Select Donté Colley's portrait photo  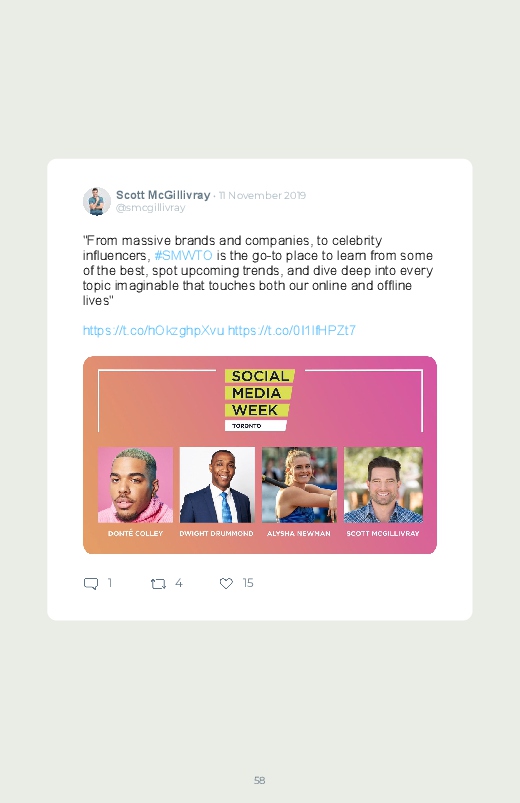pos(135,484)
